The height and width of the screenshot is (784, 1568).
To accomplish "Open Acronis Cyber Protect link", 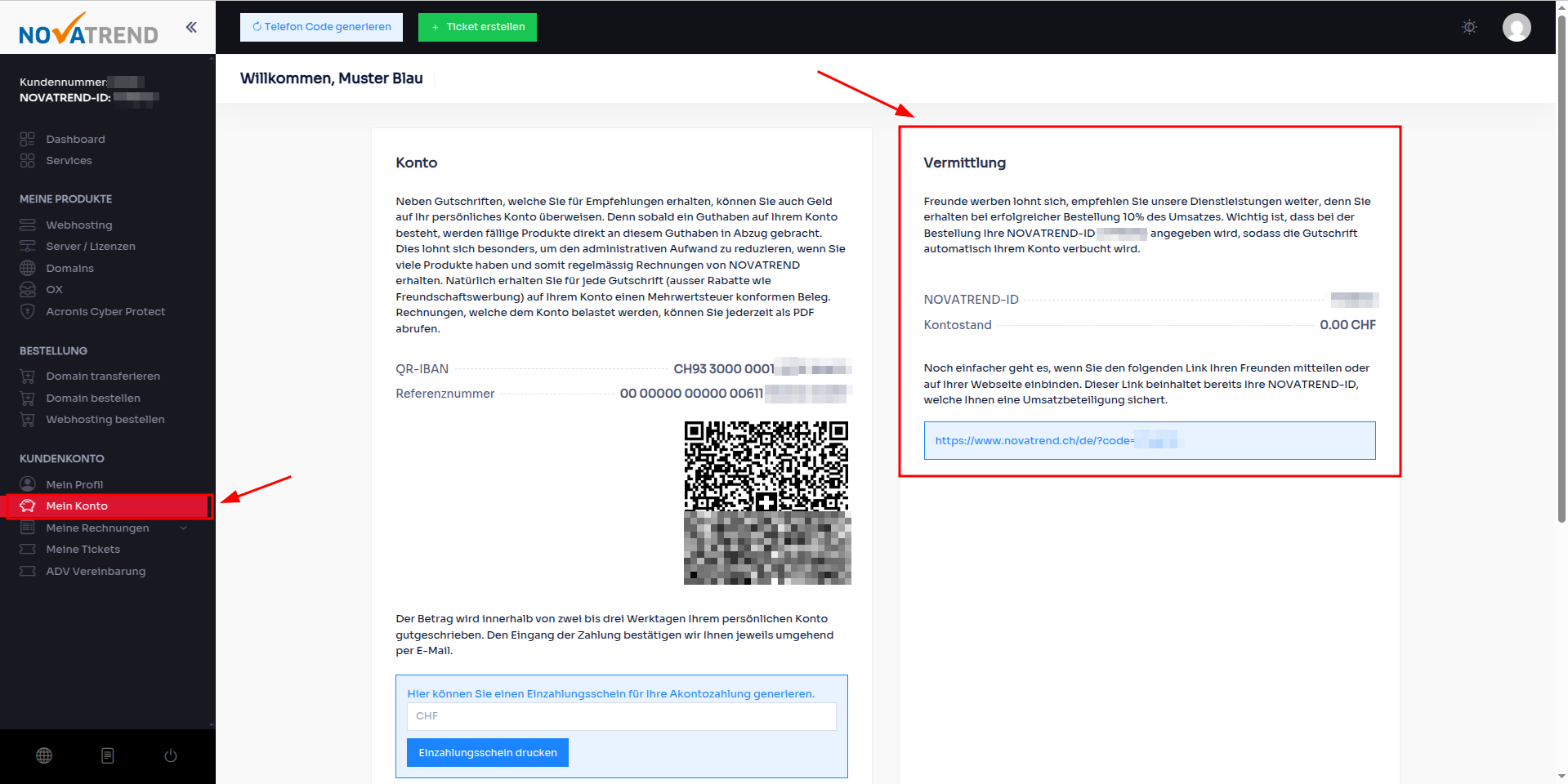I will pos(105,311).
